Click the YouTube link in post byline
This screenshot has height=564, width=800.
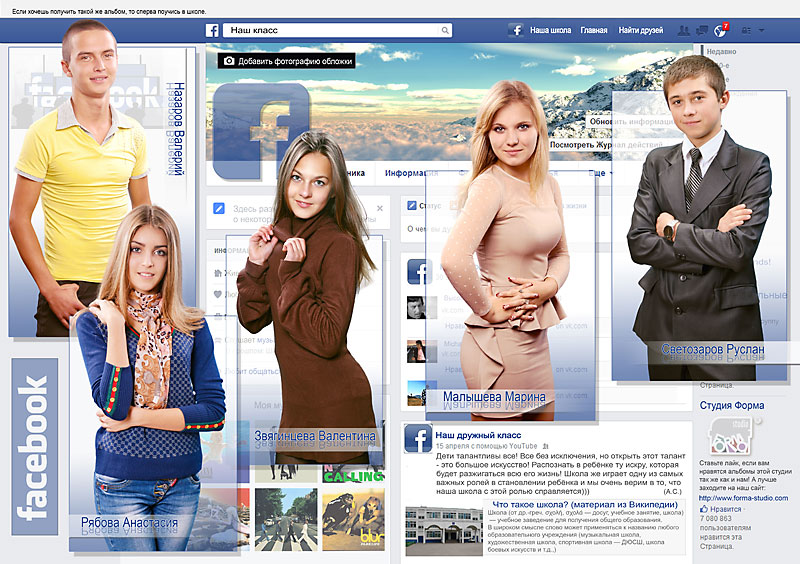(x=523, y=446)
